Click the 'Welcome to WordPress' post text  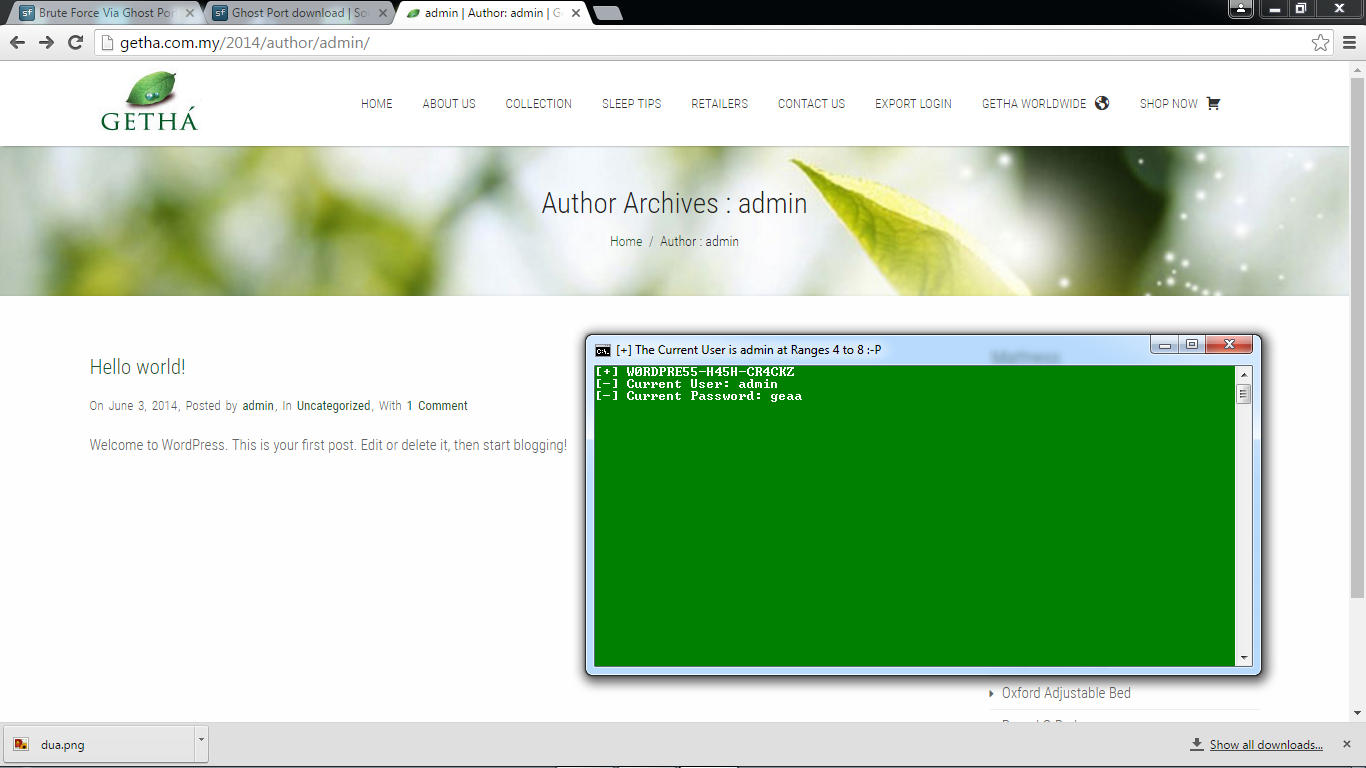point(328,445)
